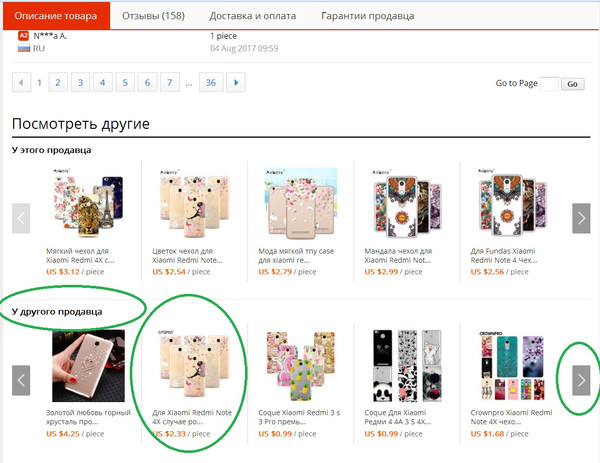The image size is (600, 463).
Task: Click the RU country flag icon
Action: point(24,48)
